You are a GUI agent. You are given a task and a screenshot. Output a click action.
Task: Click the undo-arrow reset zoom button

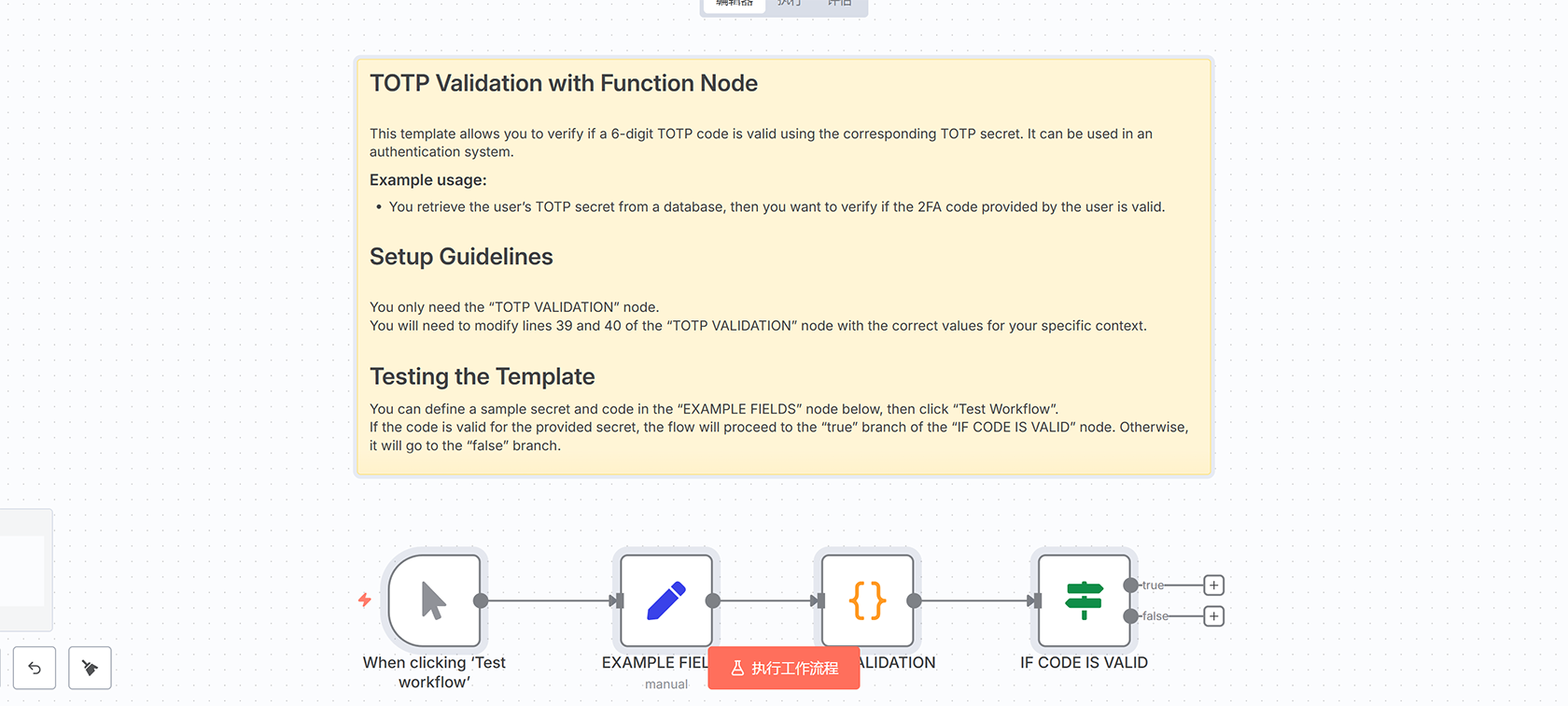pyautogui.click(x=35, y=668)
